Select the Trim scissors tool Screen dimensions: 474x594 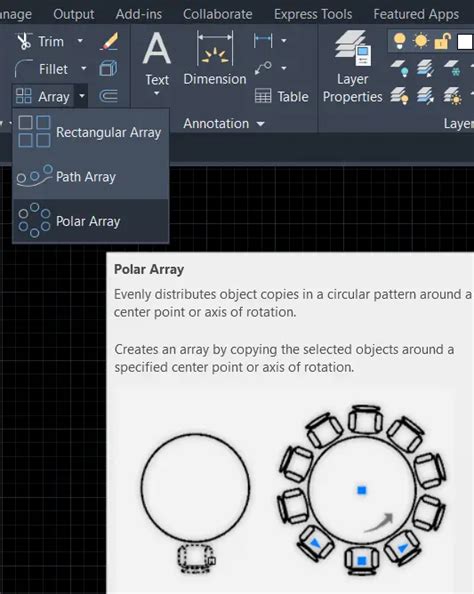point(24,41)
